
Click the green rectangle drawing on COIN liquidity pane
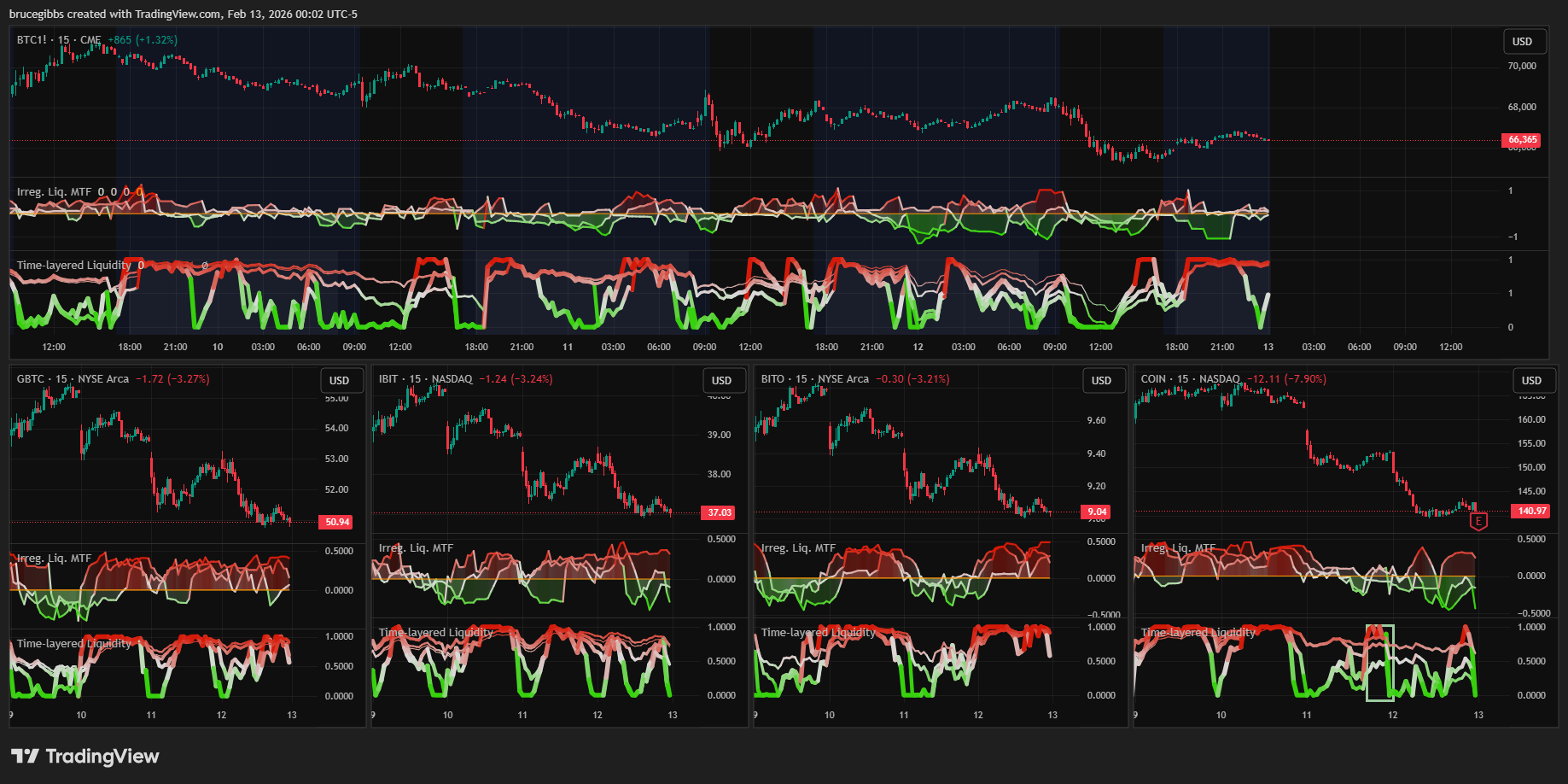pyautogui.click(x=1379, y=663)
